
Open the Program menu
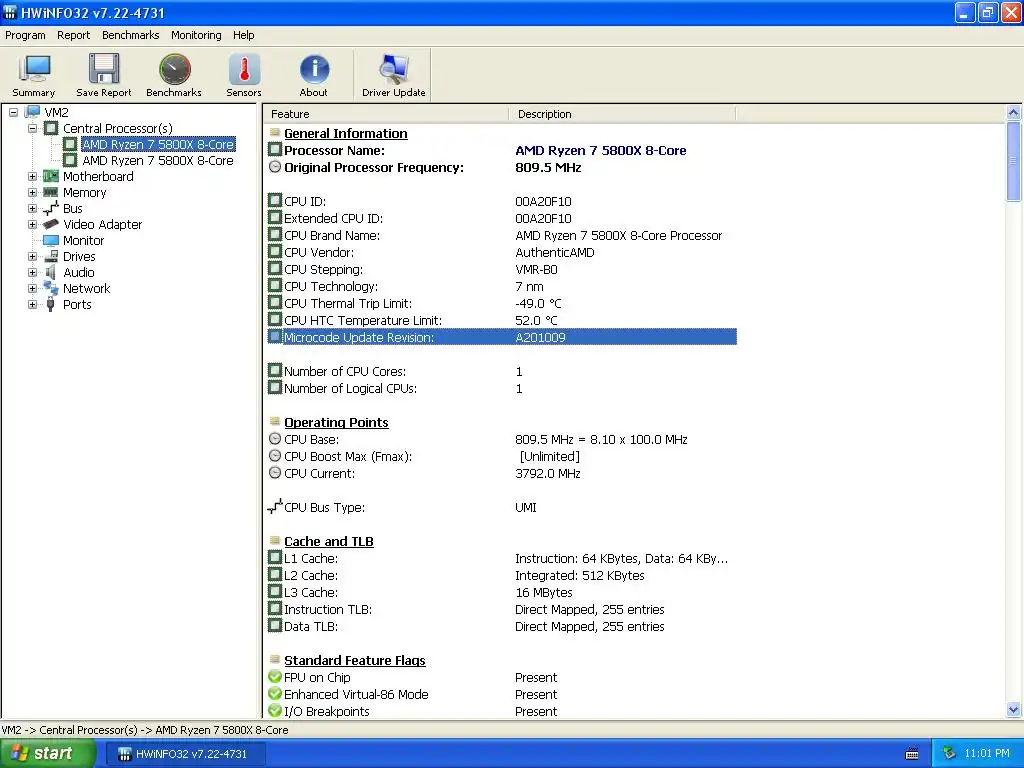click(x=25, y=35)
